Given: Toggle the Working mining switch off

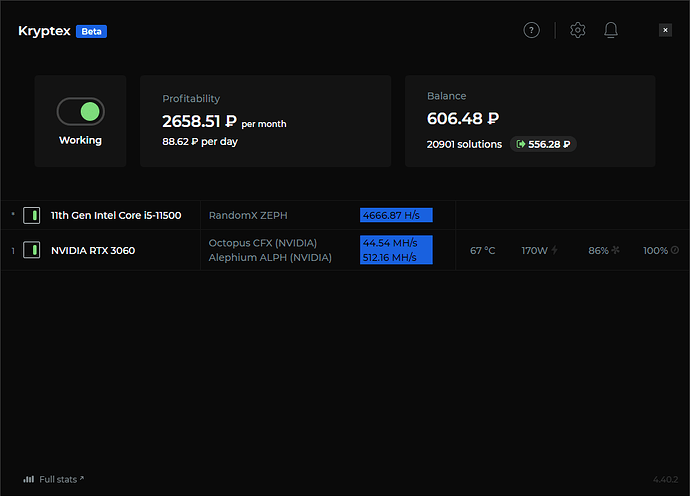Looking at the screenshot, I should coord(81,111).
